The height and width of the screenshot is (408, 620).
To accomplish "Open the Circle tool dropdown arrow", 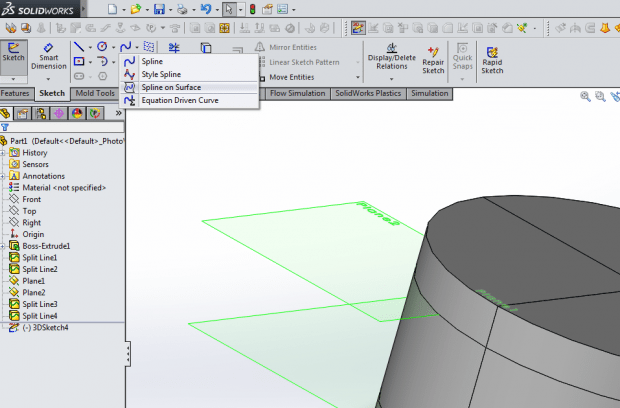I will click(113, 47).
